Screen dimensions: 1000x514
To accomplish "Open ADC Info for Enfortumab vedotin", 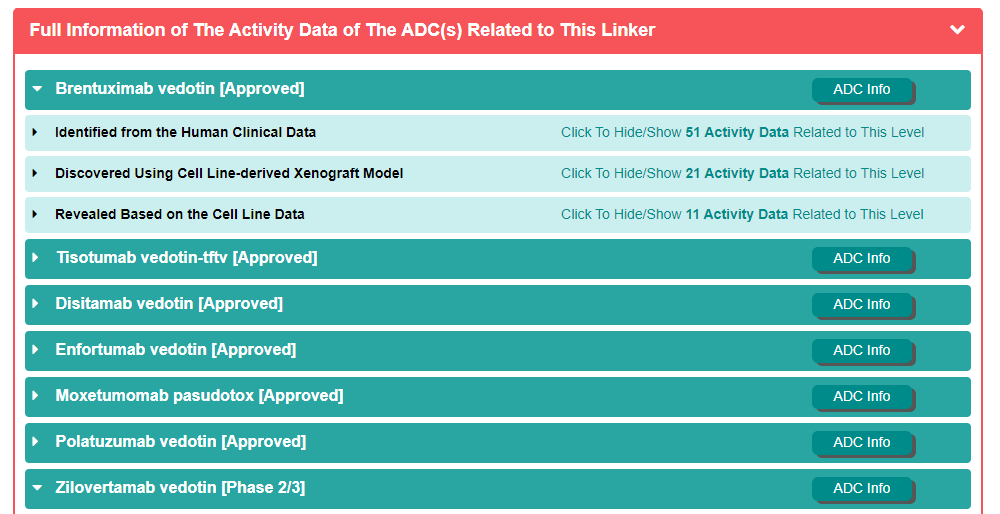I will pos(861,351).
